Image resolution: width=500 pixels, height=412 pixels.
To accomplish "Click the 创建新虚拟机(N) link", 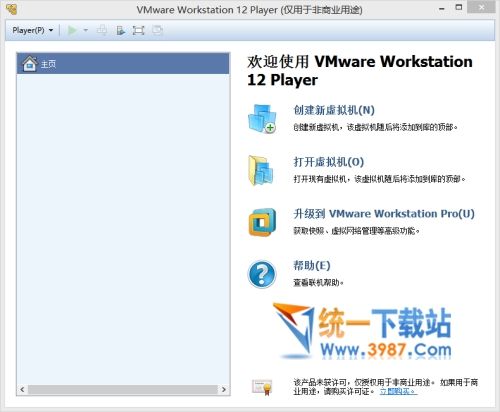I will pyautogui.click(x=334, y=110).
